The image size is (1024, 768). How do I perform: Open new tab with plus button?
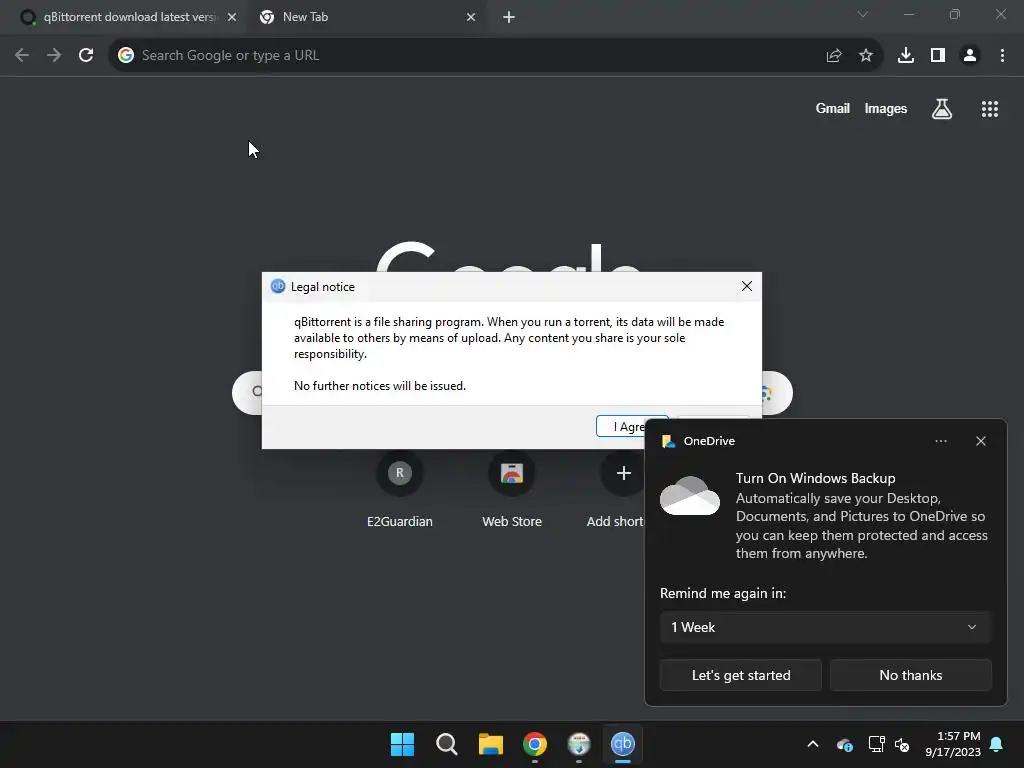pyautogui.click(x=509, y=18)
